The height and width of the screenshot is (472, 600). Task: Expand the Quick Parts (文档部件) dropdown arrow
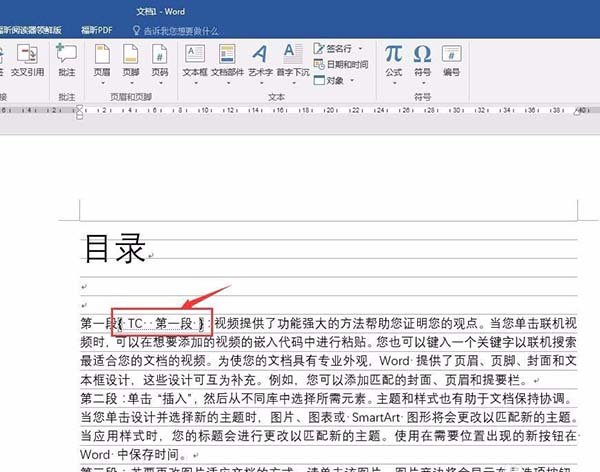[x=228, y=83]
